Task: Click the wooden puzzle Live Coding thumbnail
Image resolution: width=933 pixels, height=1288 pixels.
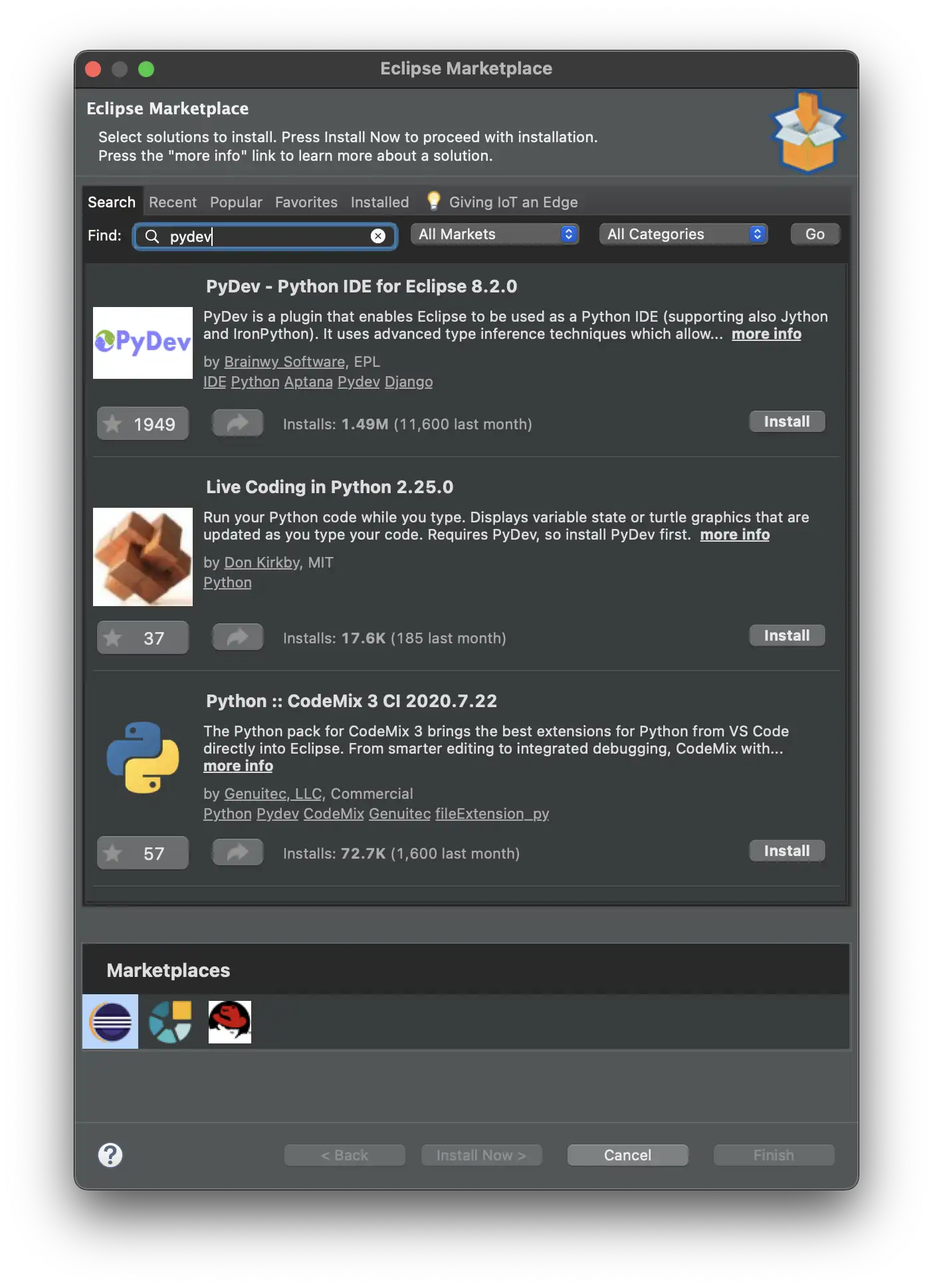Action: coord(143,557)
